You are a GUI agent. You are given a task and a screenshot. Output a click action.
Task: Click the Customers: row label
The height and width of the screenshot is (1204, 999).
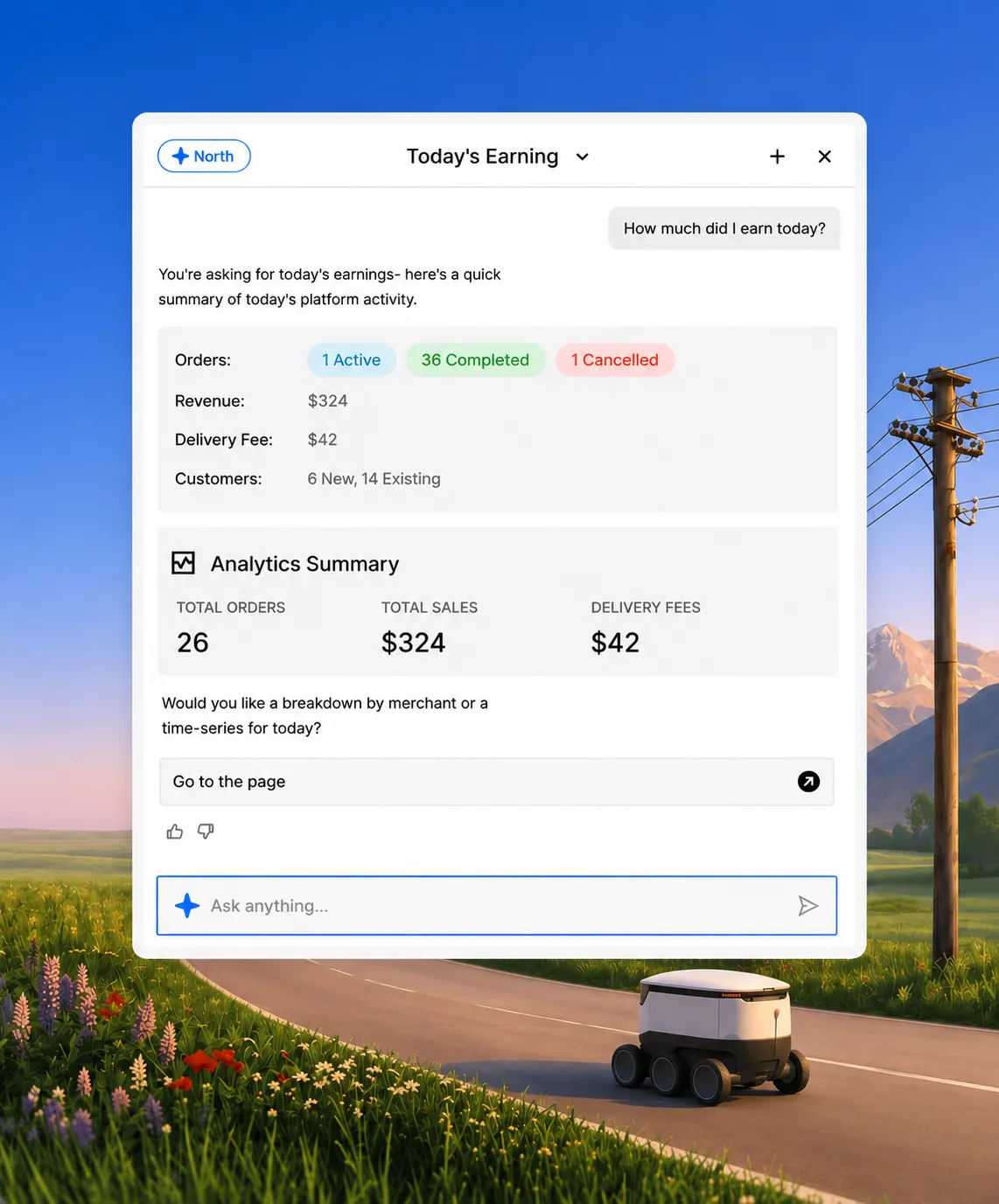point(219,479)
